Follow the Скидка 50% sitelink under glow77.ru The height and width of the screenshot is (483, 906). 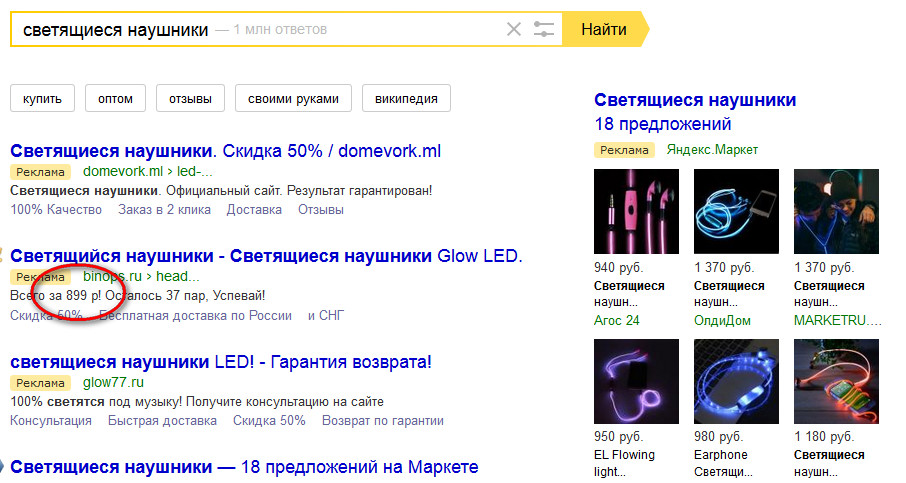tap(269, 421)
